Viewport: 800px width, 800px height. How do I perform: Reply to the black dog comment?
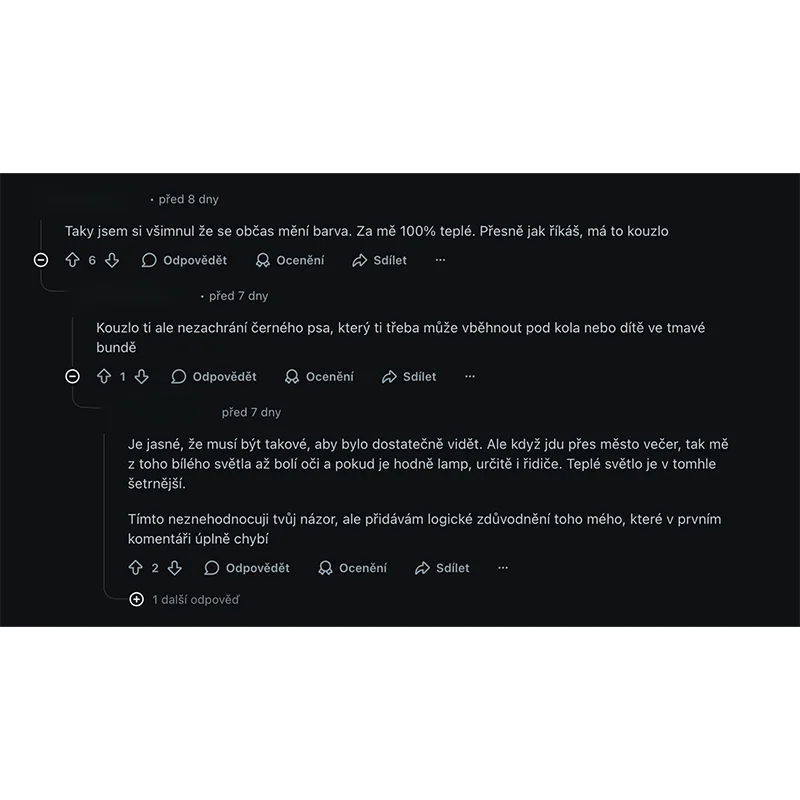click(x=214, y=377)
